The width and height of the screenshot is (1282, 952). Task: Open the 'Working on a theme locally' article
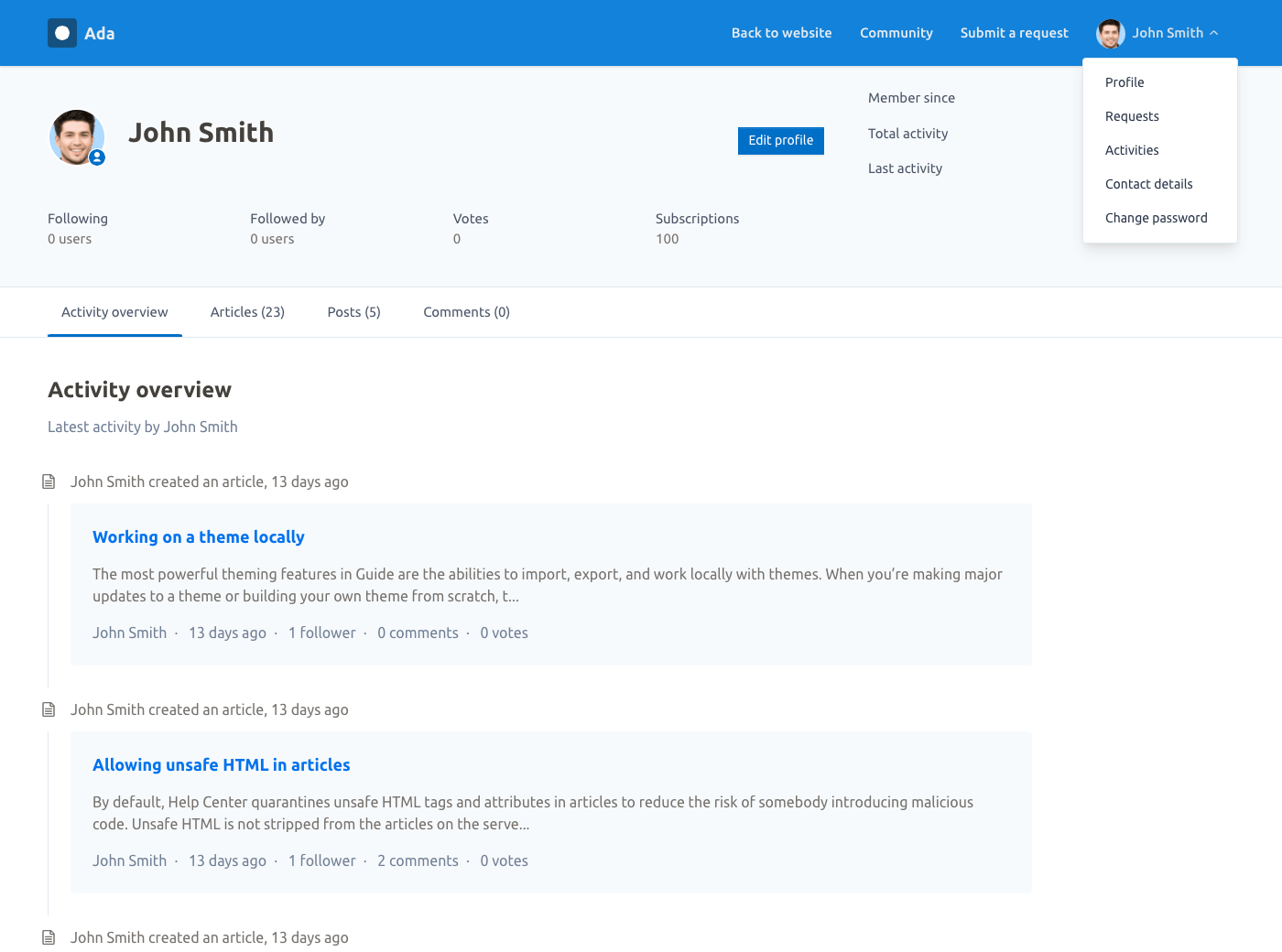coord(199,537)
